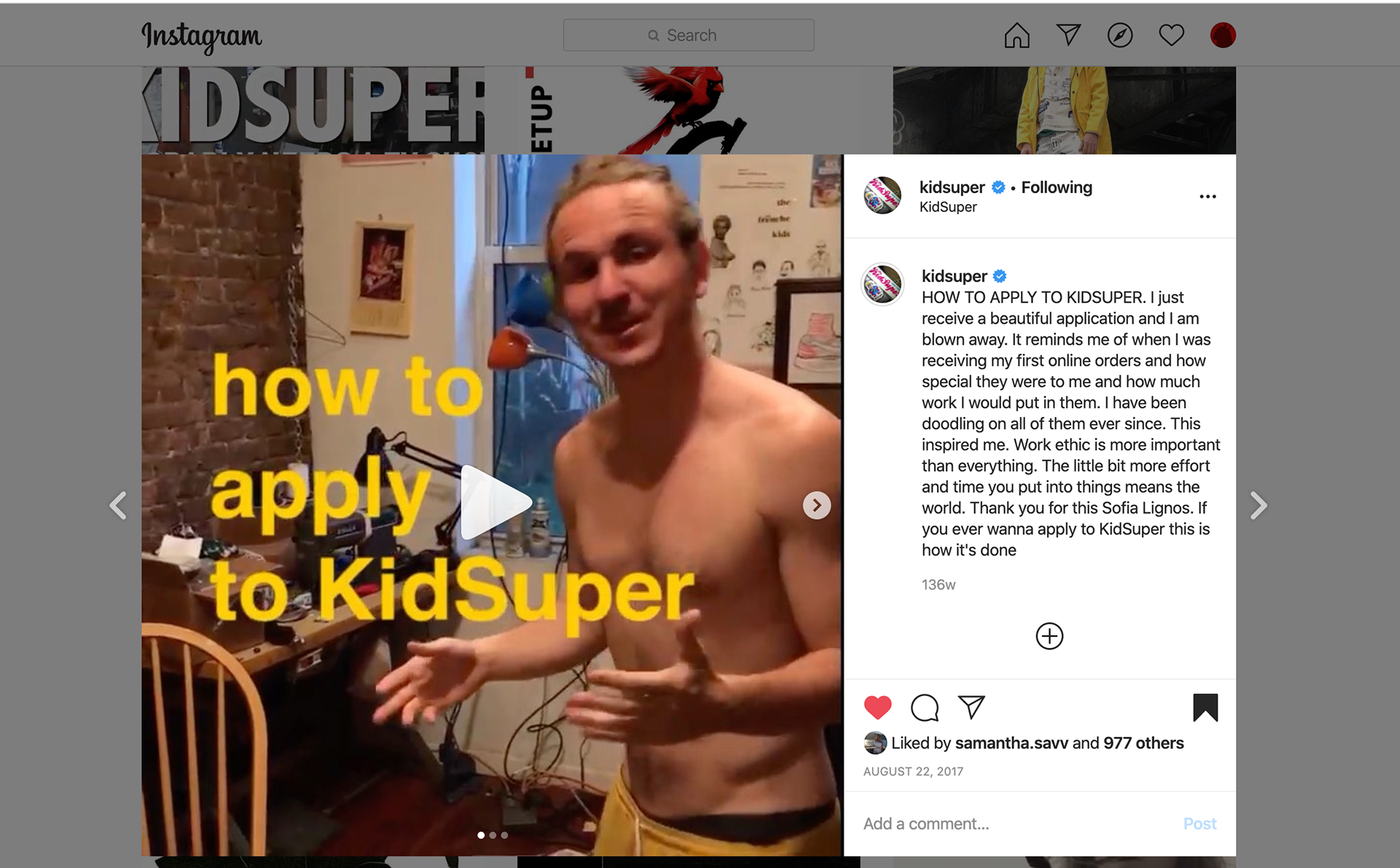Open the three-dots post options menu
This screenshot has height=868, width=1400.
click(1207, 197)
